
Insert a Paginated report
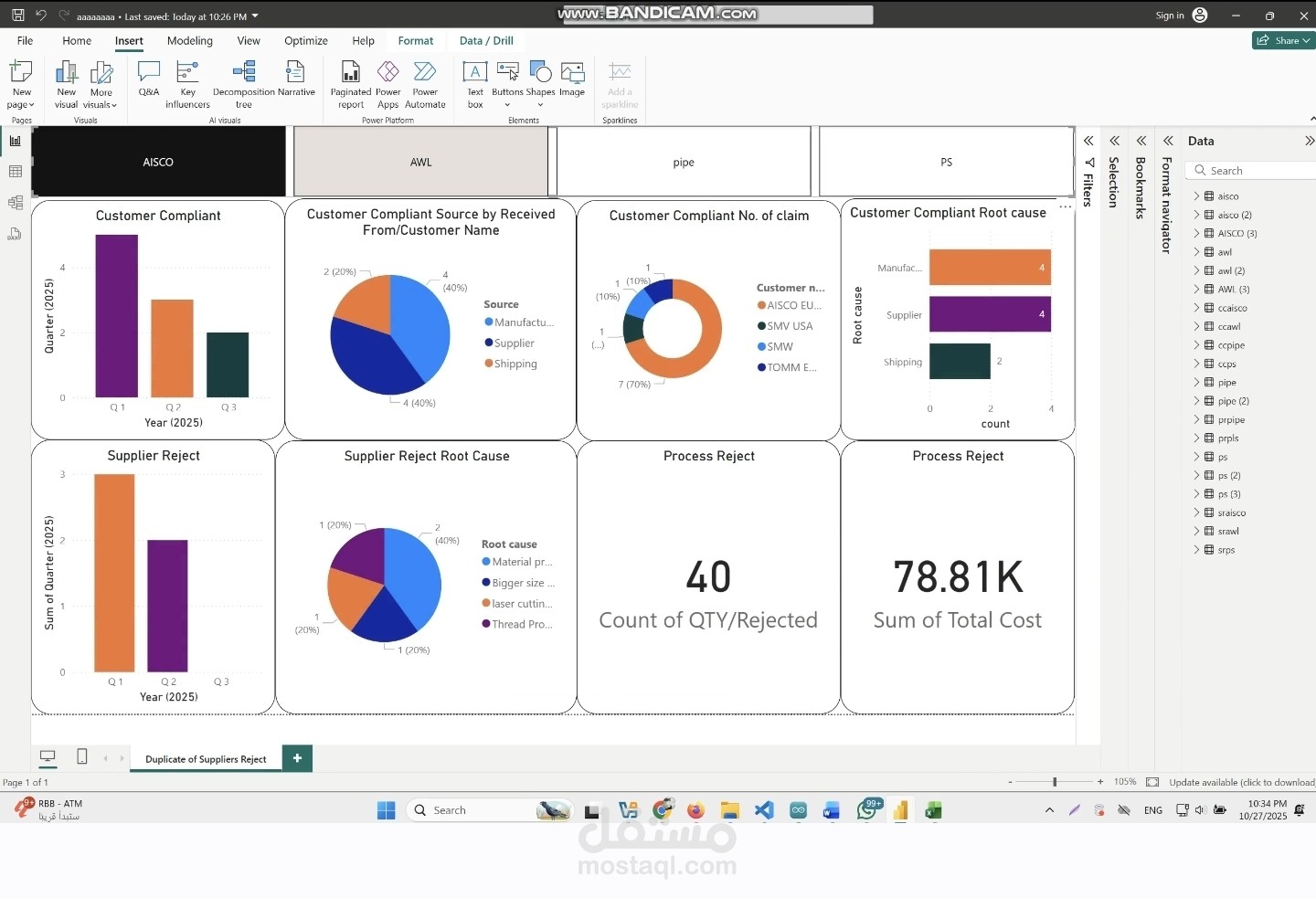pyautogui.click(x=351, y=84)
